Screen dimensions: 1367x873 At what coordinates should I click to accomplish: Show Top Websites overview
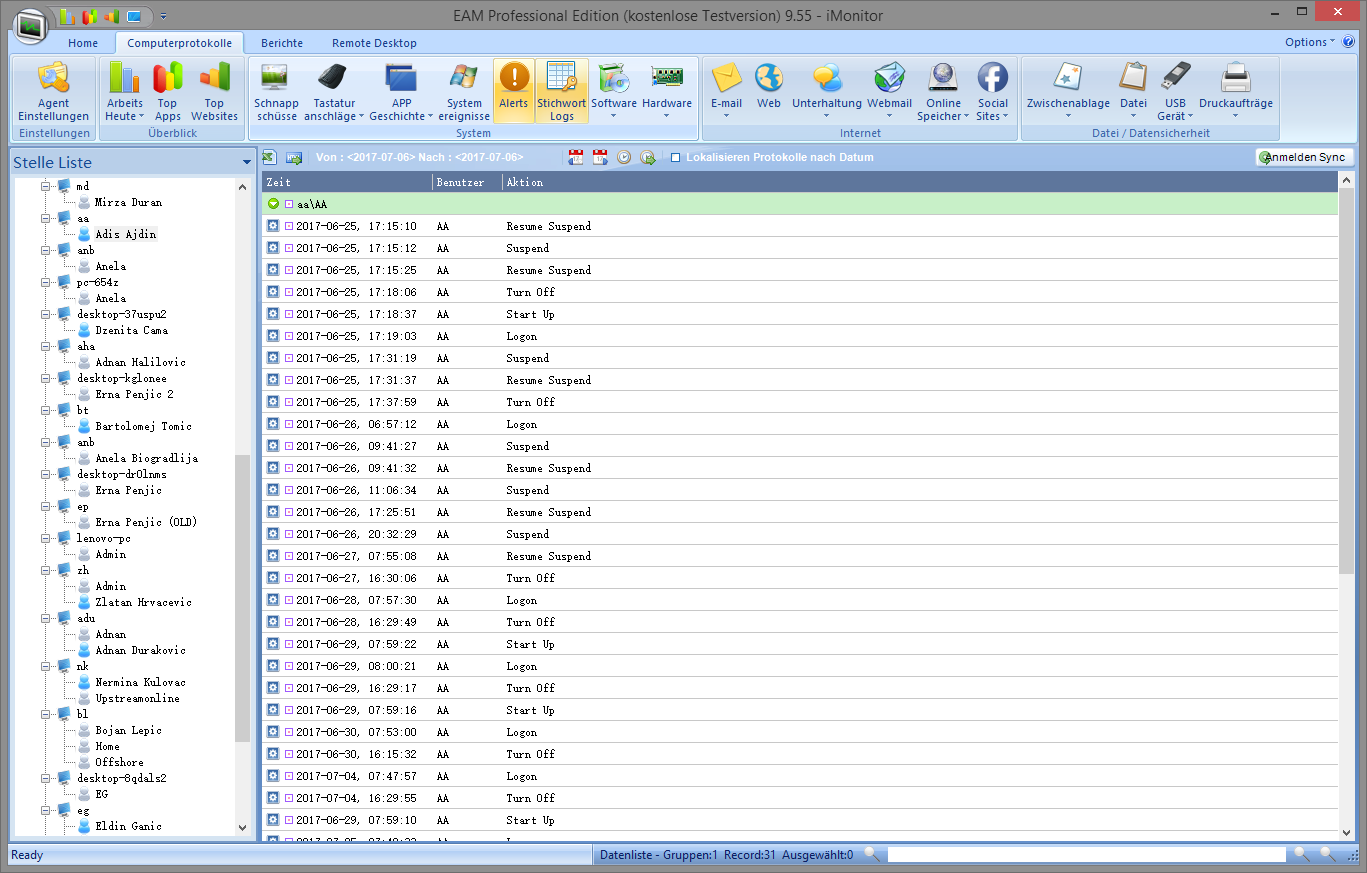point(214,91)
